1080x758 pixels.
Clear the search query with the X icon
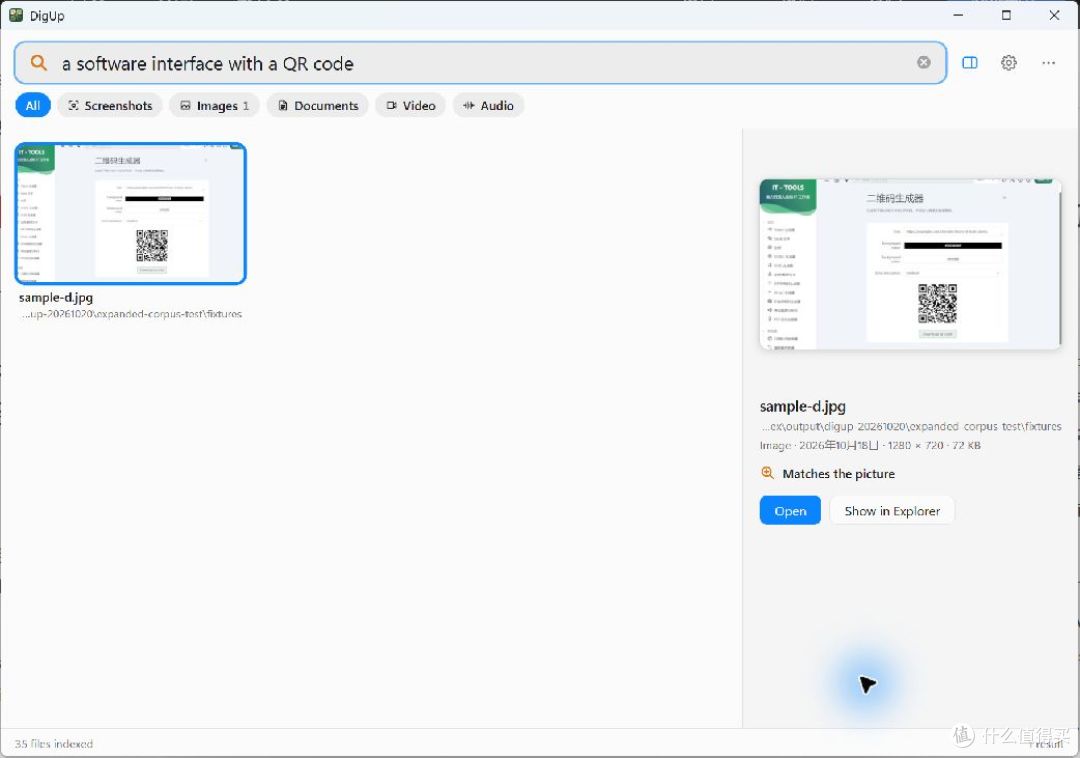coord(924,63)
